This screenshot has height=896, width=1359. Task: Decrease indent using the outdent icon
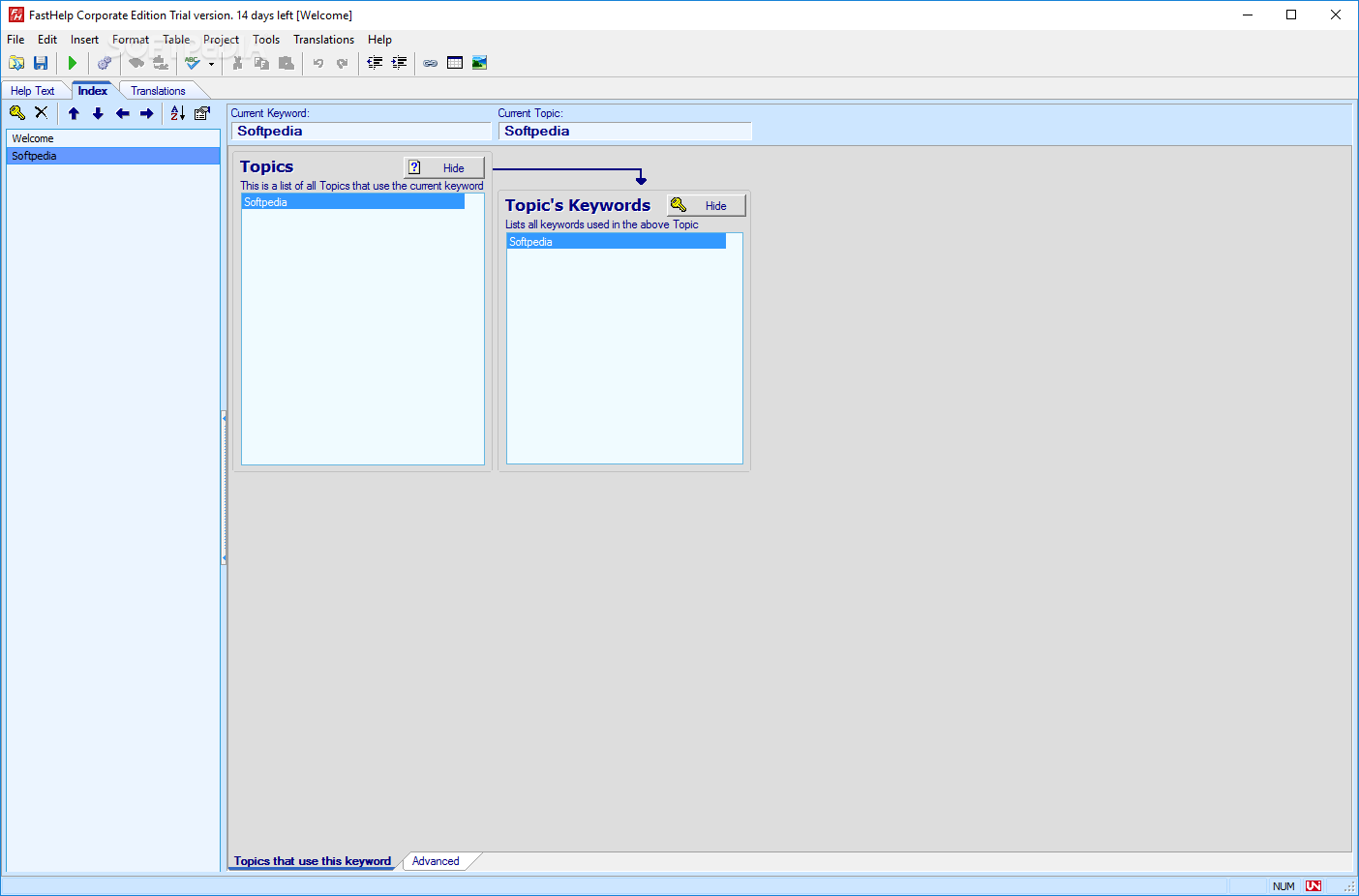pyautogui.click(x=375, y=63)
